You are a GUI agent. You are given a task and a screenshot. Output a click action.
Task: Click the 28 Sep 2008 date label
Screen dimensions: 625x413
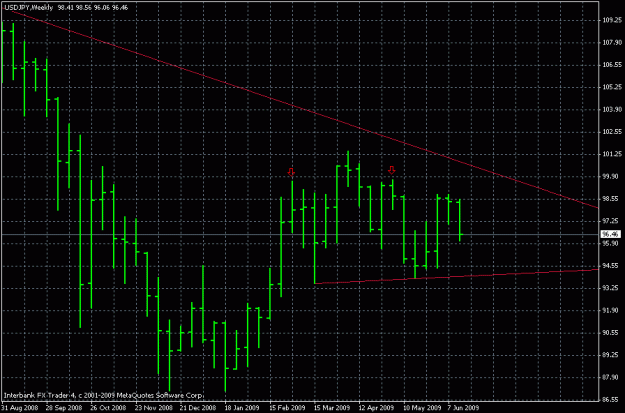pos(64,408)
